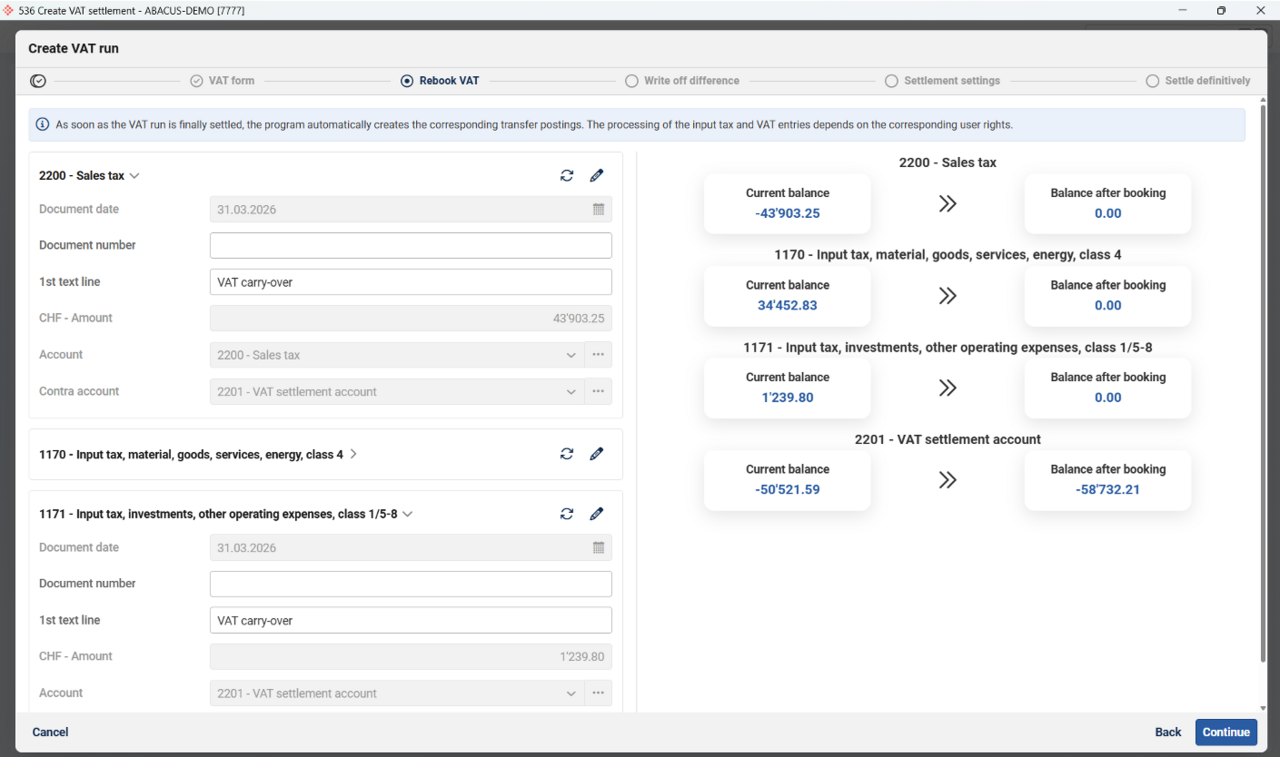Screen dimensions: 1280x757
Task: Click edit pencil for account 1170 section
Action: 597,454
